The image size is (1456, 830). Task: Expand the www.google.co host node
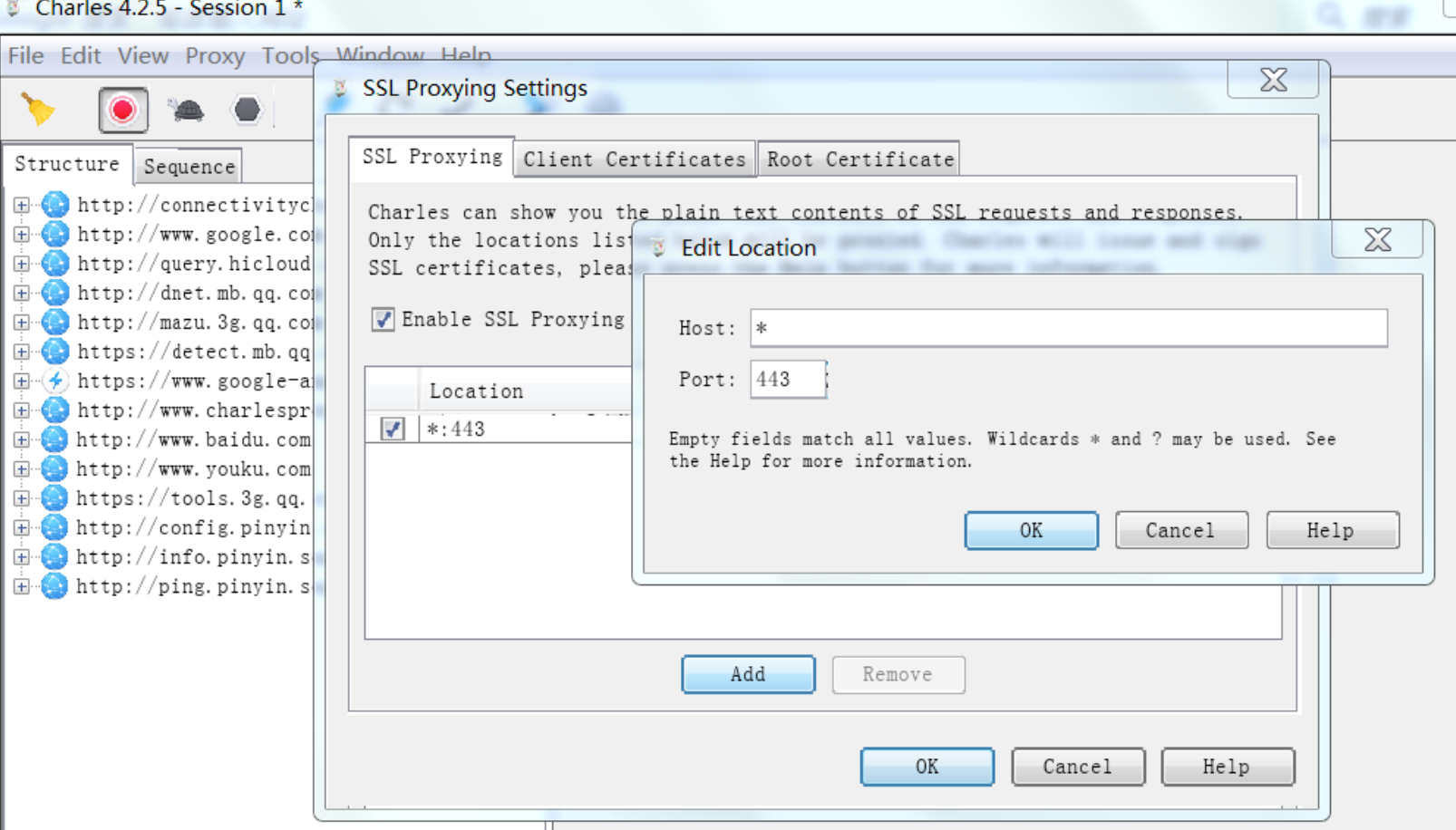pos(21,234)
